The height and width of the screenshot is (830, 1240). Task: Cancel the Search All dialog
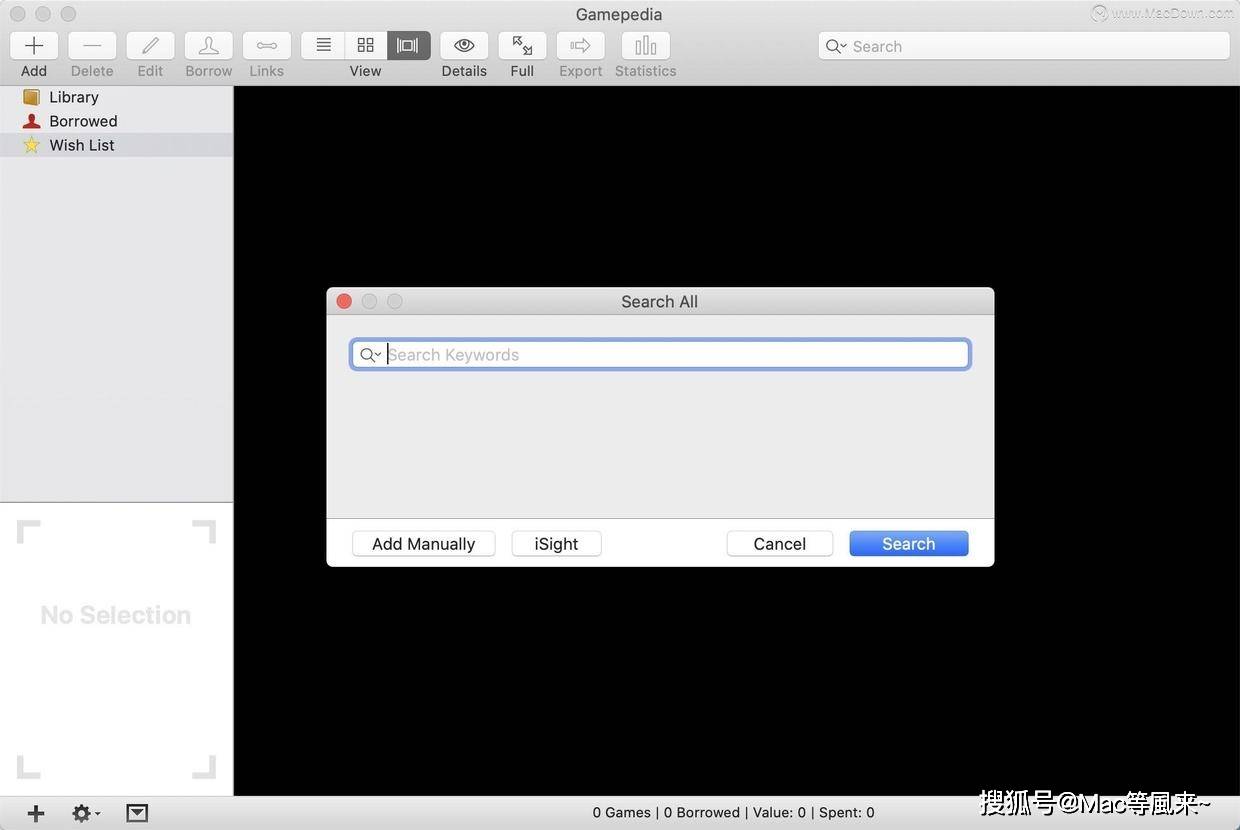(x=780, y=544)
